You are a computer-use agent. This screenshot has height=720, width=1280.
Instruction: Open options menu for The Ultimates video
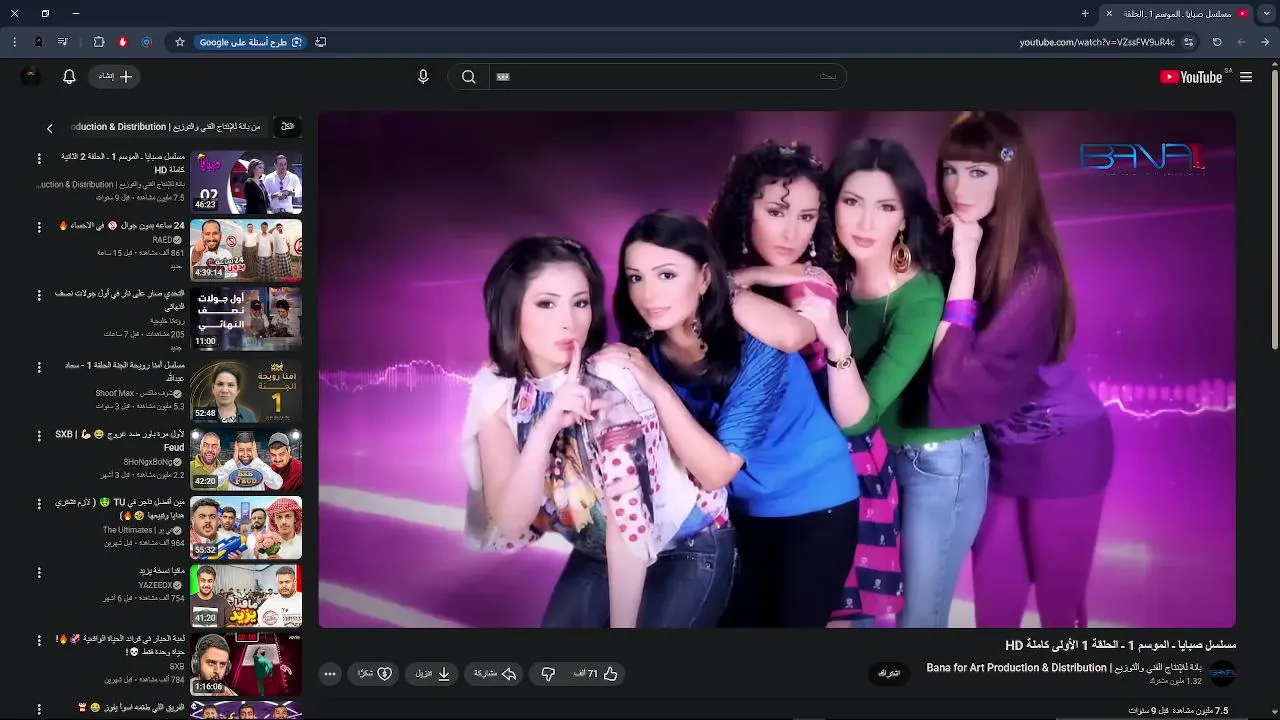pyautogui.click(x=39, y=504)
